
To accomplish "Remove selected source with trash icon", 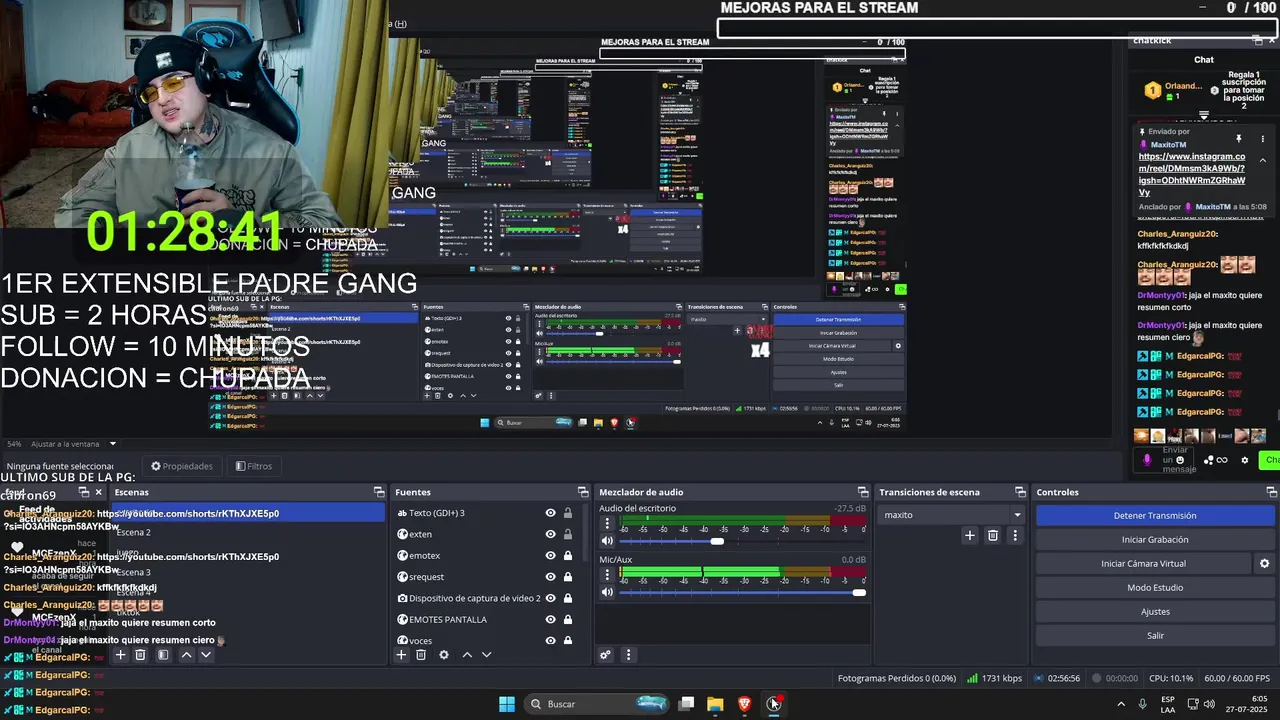I will click(x=421, y=655).
